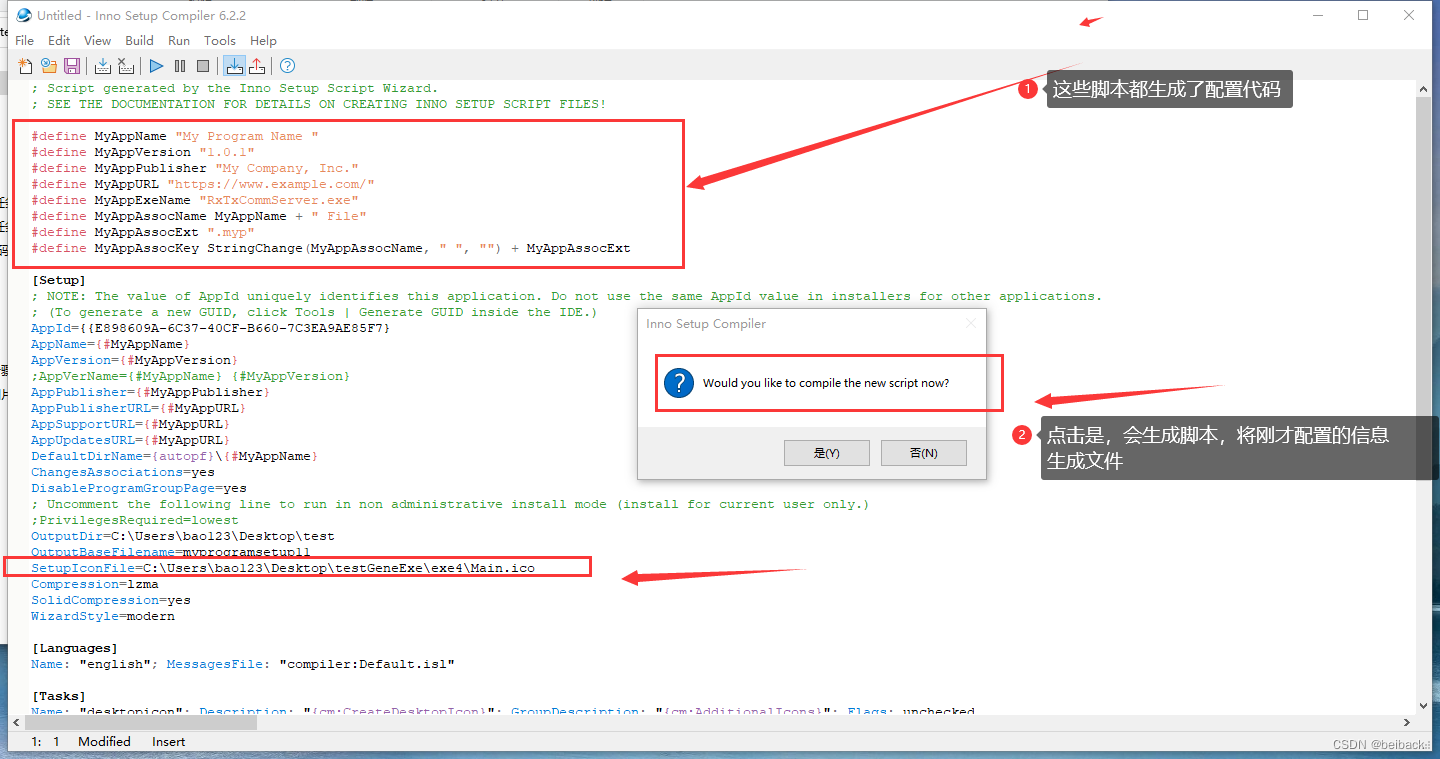Click the '[Setup]' section header
Screen dimensions: 1440x759
(x=59, y=280)
